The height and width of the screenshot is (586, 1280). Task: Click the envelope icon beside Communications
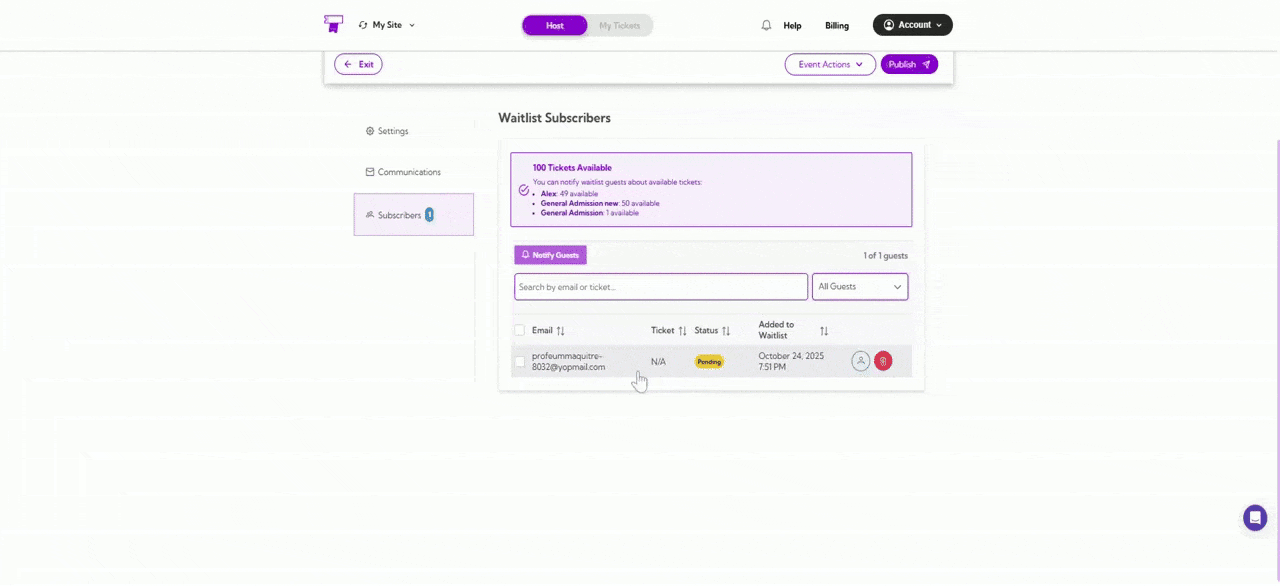tap(369, 172)
